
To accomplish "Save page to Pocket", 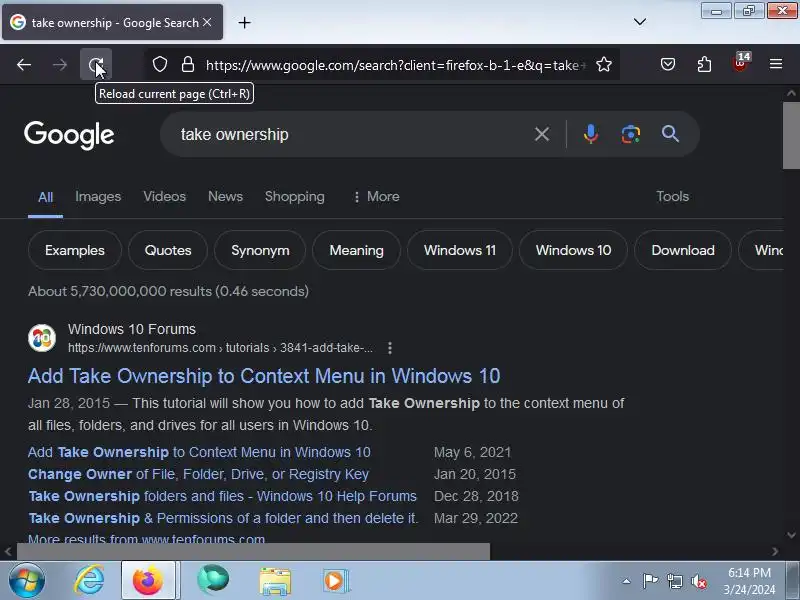I will coord(668,64).
